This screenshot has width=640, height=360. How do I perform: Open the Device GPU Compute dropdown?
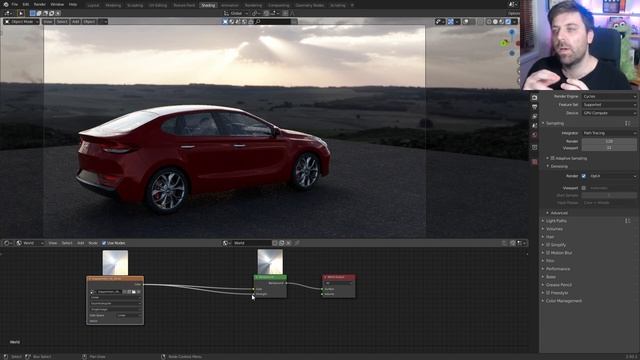coord(609,113)
